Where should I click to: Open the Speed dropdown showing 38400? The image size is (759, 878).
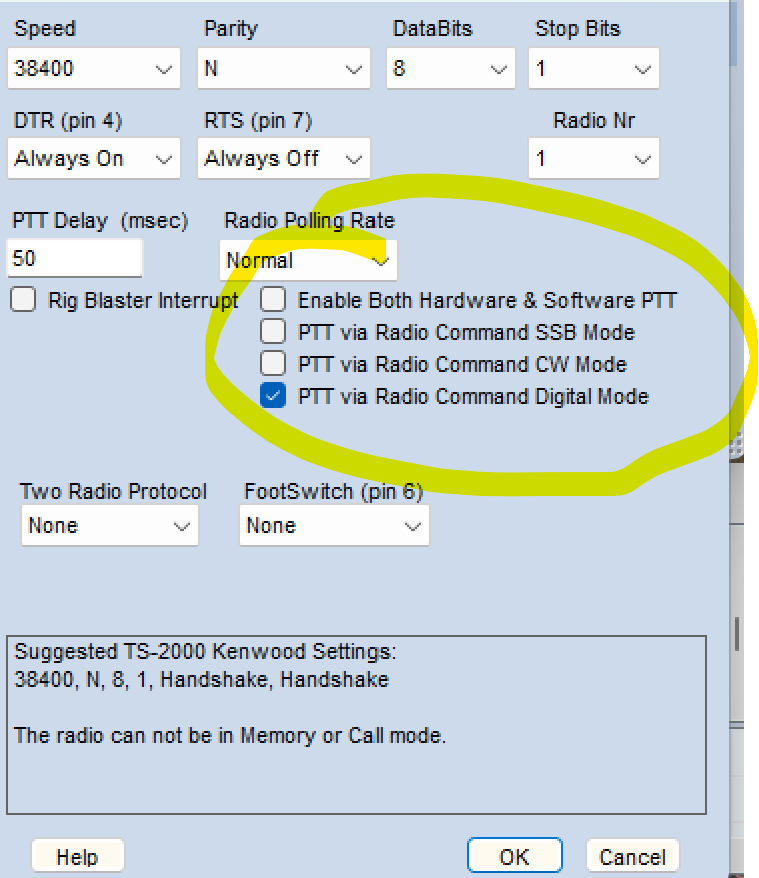(x=94, y=68)
